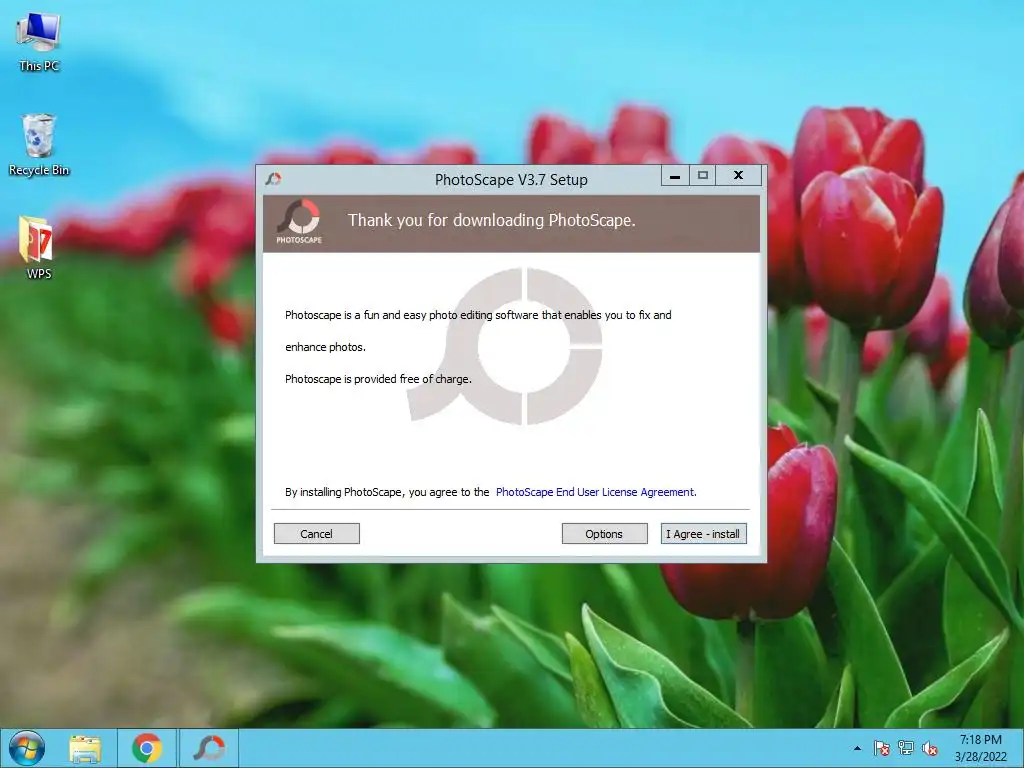Click the I Agree - install button
This screenshot has width=1024, height=768.
(703, 534)
